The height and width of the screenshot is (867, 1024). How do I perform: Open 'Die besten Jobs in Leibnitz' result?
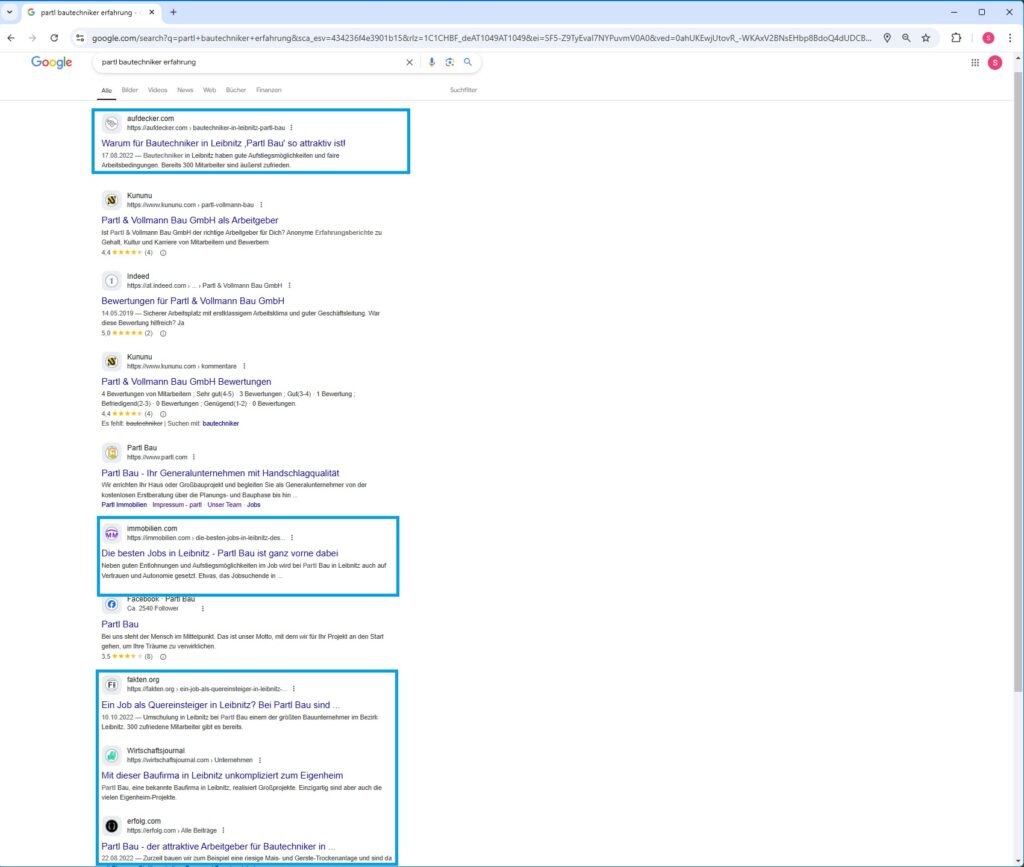(x=219, y=553)
